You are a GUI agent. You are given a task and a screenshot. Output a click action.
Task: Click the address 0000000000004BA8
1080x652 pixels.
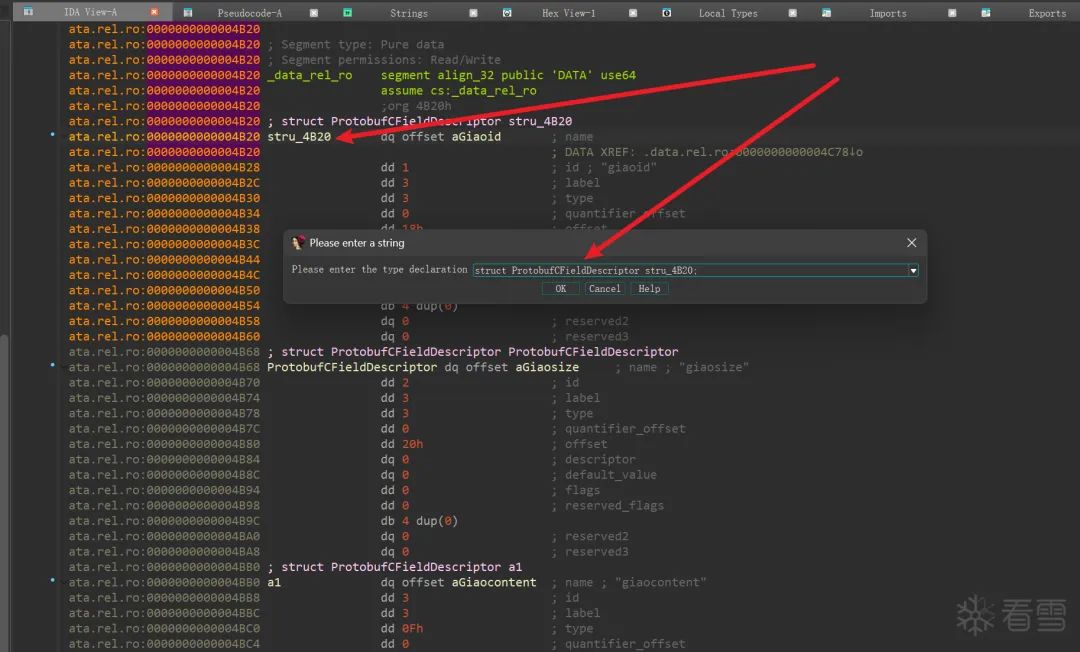[x=203, y=551]
